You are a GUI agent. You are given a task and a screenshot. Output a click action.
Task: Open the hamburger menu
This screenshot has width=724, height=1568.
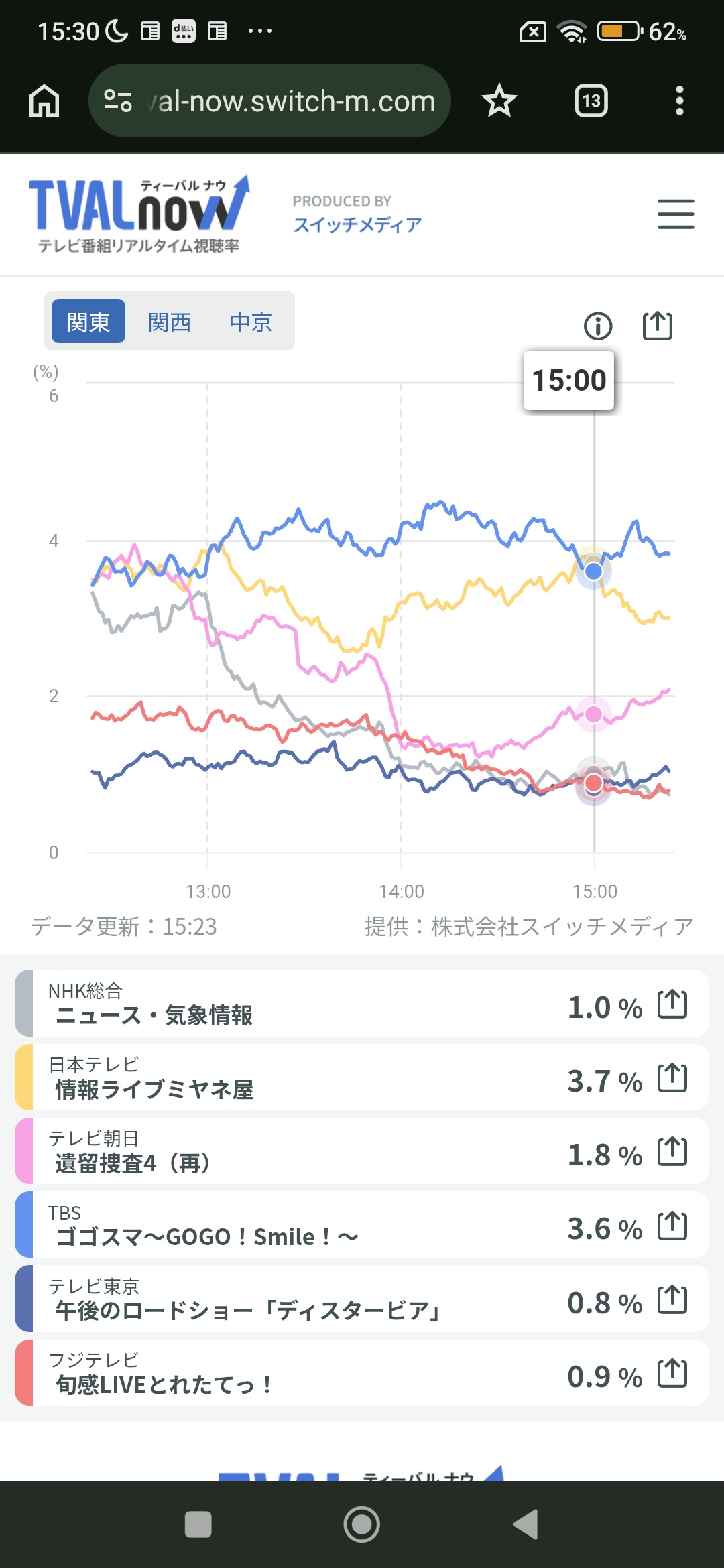pos(675,214)
